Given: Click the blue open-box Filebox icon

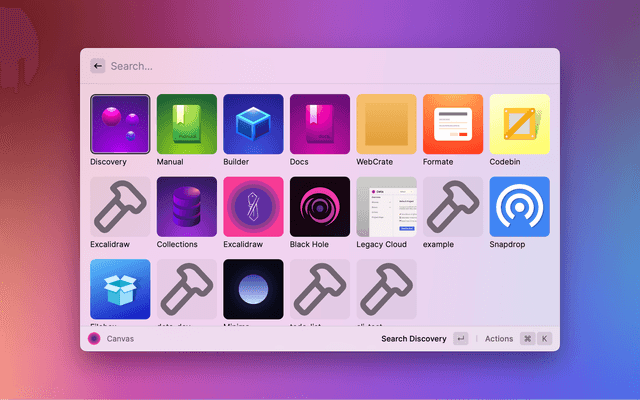Looking at the screenshot, I should pos(120,289).
